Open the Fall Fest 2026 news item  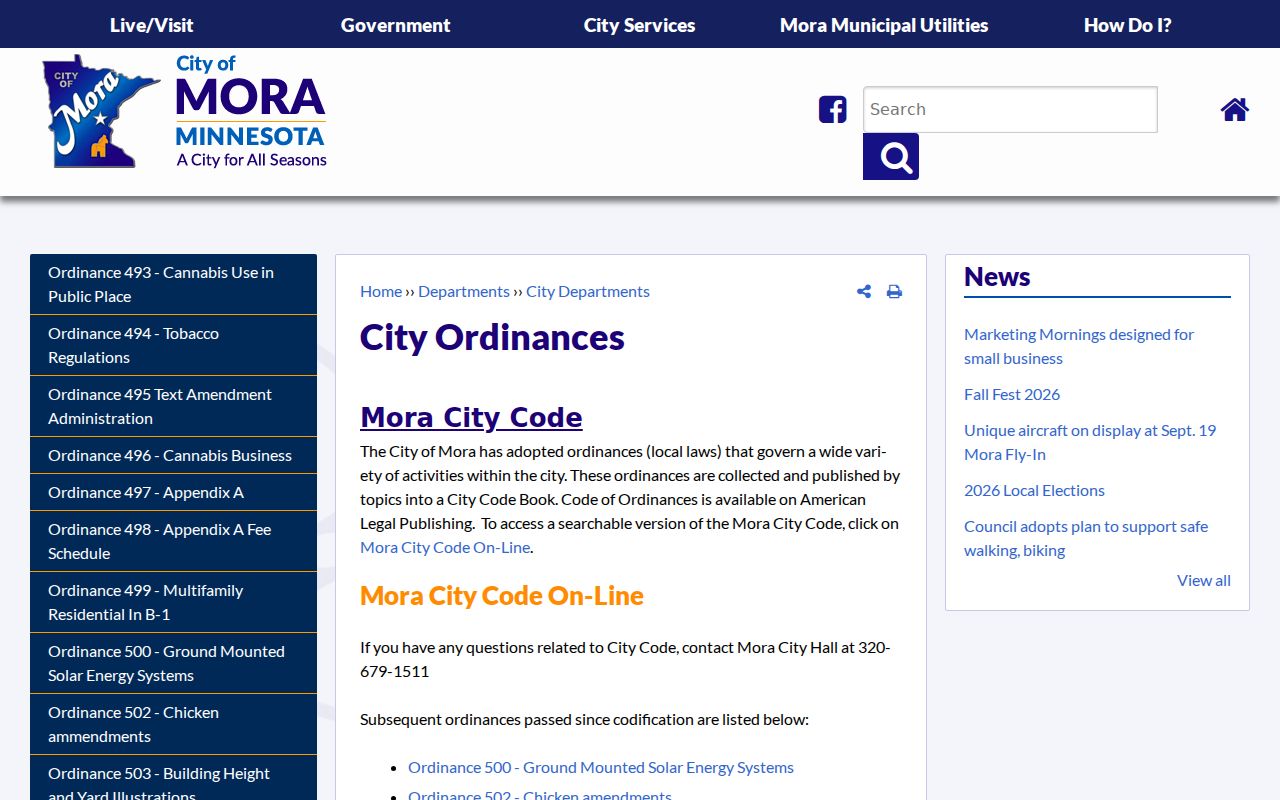1012,394
